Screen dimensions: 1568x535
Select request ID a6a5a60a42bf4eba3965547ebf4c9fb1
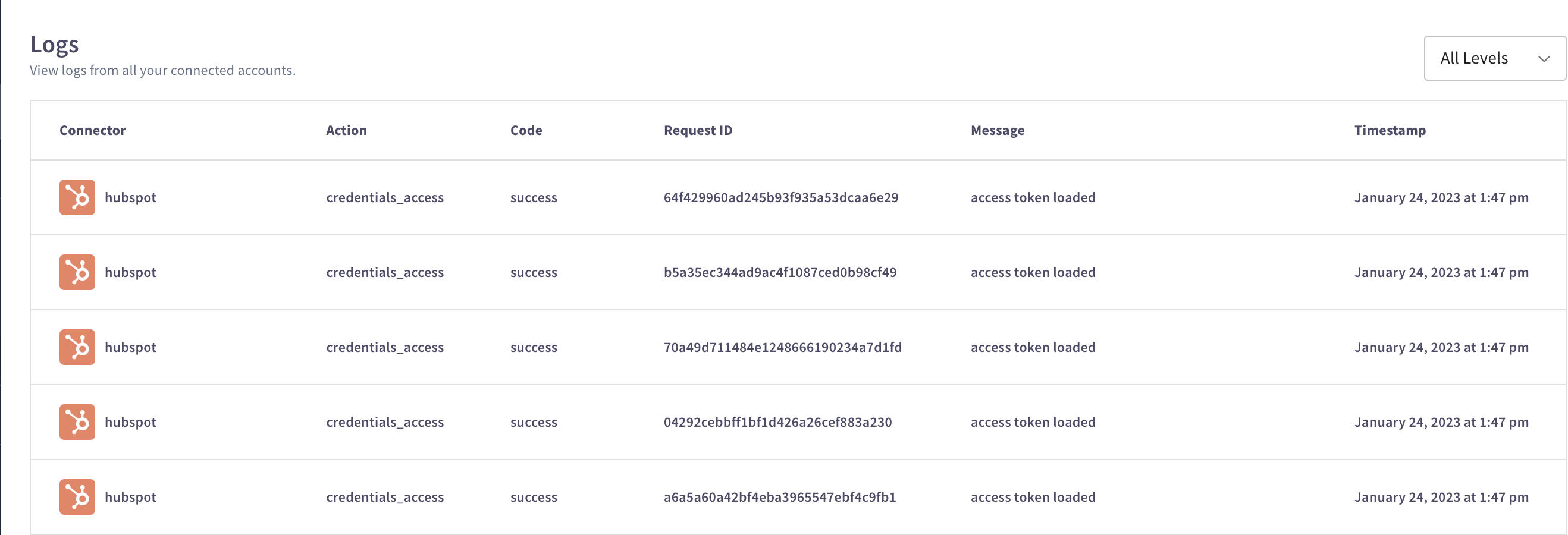[x=779, y=497]
